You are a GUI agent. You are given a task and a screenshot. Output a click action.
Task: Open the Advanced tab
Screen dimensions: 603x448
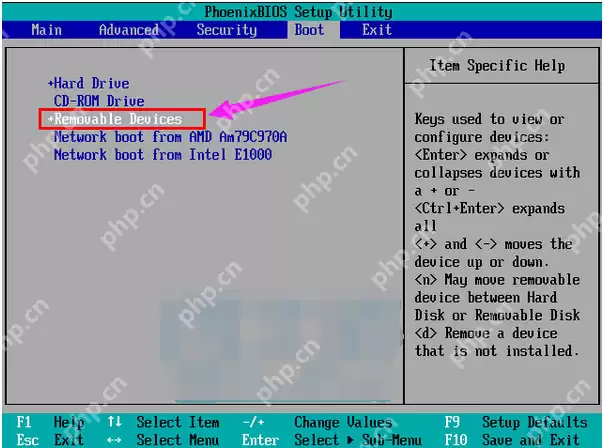click(128, 30)
